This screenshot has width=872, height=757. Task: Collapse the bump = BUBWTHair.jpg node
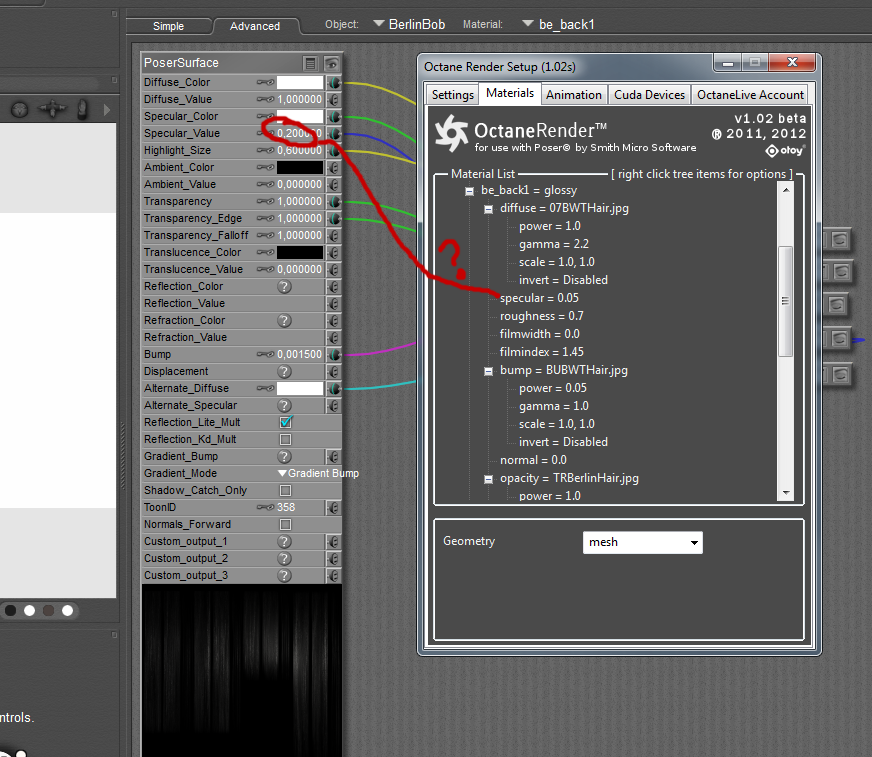coord(488,371)
